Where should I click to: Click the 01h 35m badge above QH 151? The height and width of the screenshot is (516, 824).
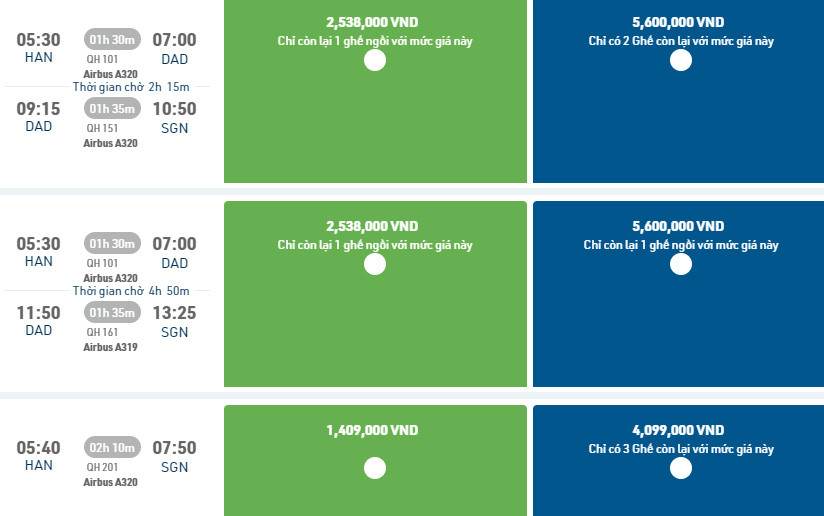(112, 108)
